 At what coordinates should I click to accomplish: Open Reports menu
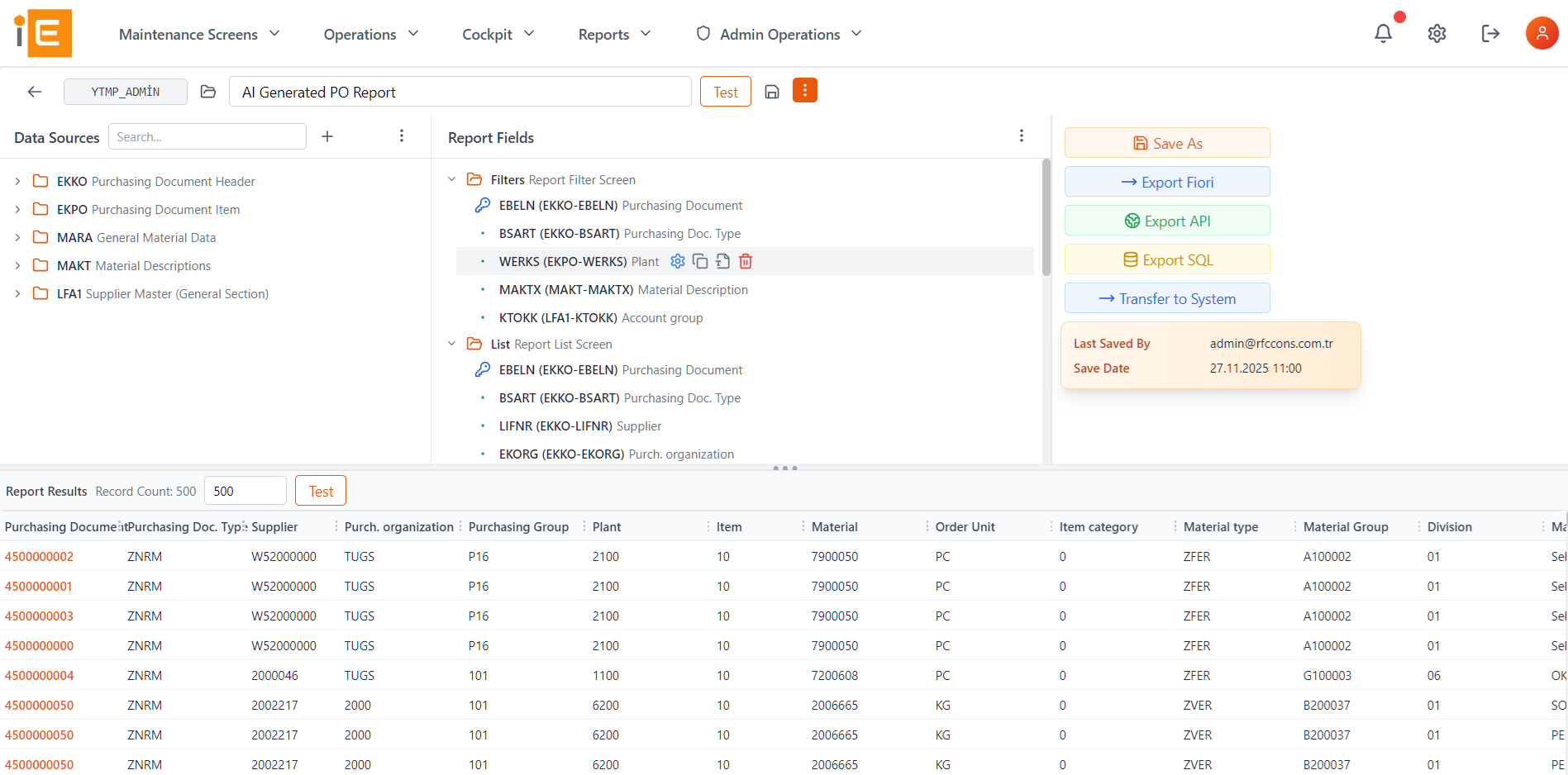(x=615, y=34)
